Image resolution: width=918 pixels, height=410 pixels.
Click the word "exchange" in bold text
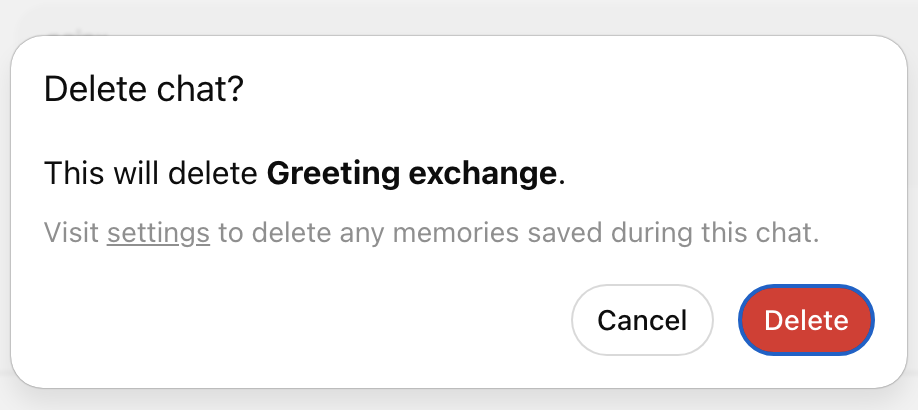point(482,174)
